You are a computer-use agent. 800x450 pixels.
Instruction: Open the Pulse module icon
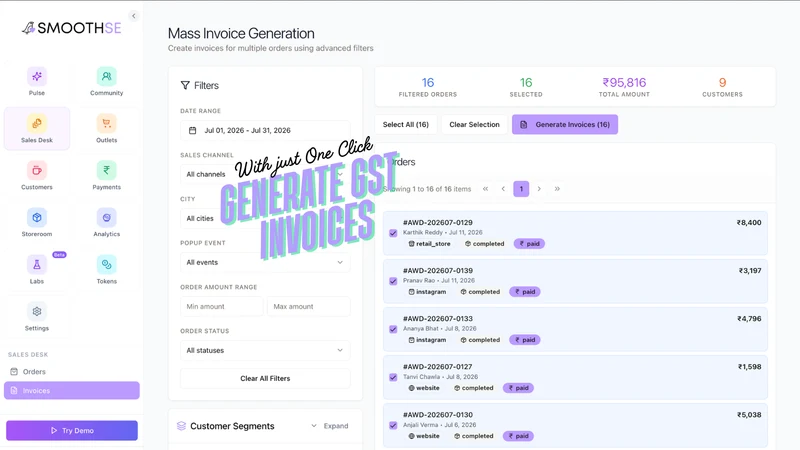[x=37, y=77]
